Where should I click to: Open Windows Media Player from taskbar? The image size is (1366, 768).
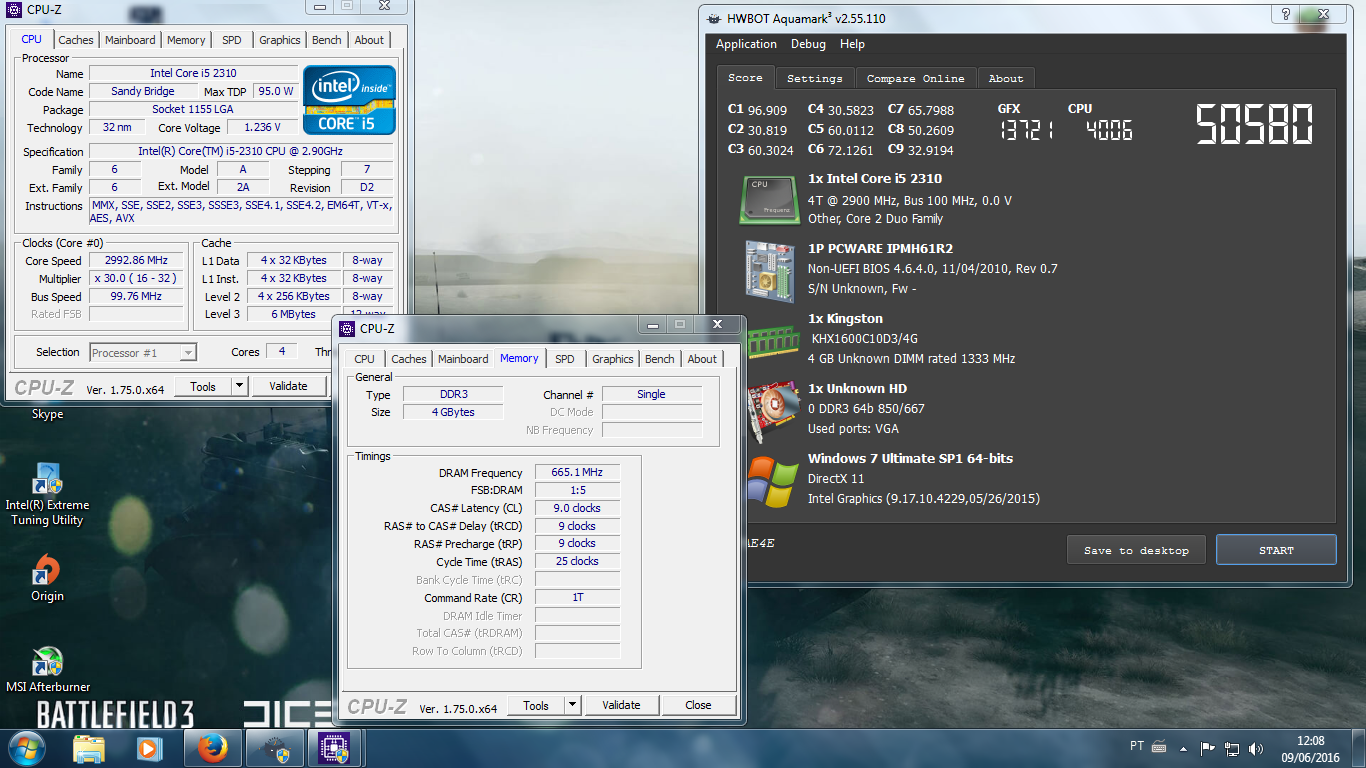[149, 748]
